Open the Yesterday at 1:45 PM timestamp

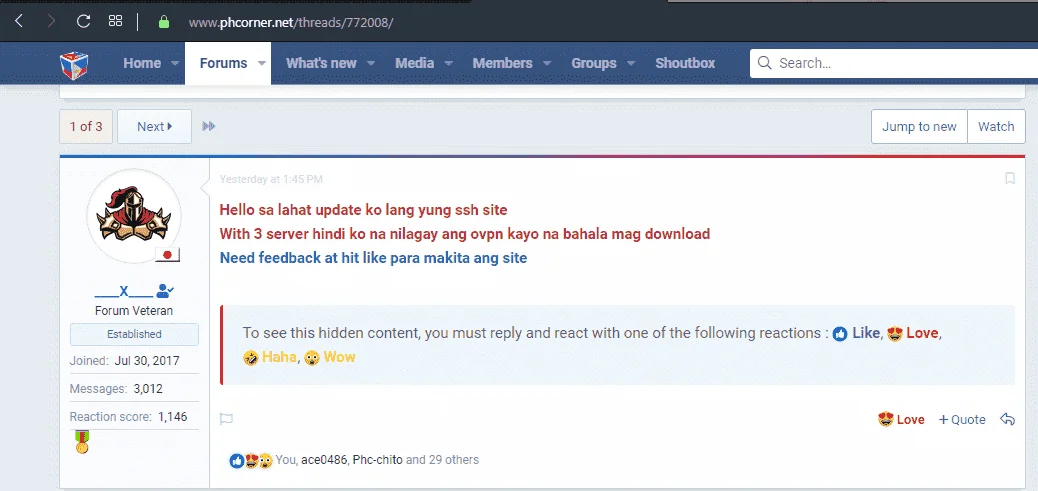271,179
